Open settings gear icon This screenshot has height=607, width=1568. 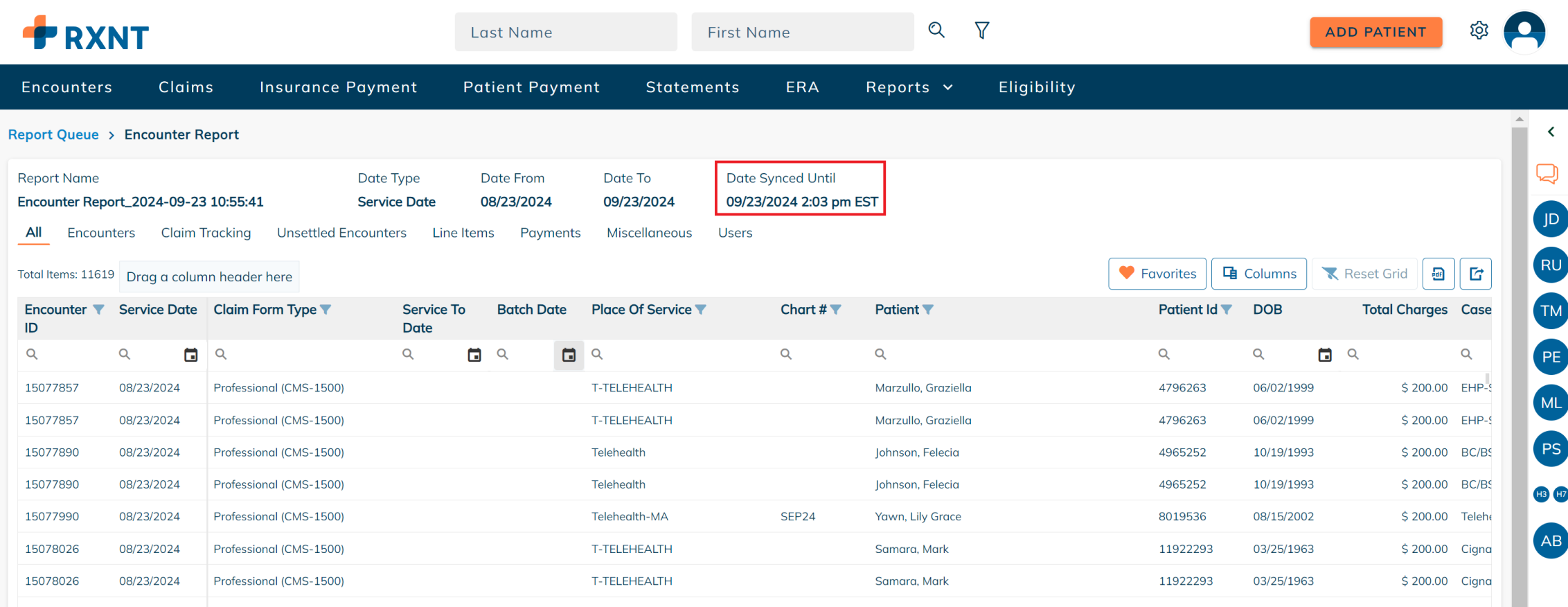click(1479, 30)
